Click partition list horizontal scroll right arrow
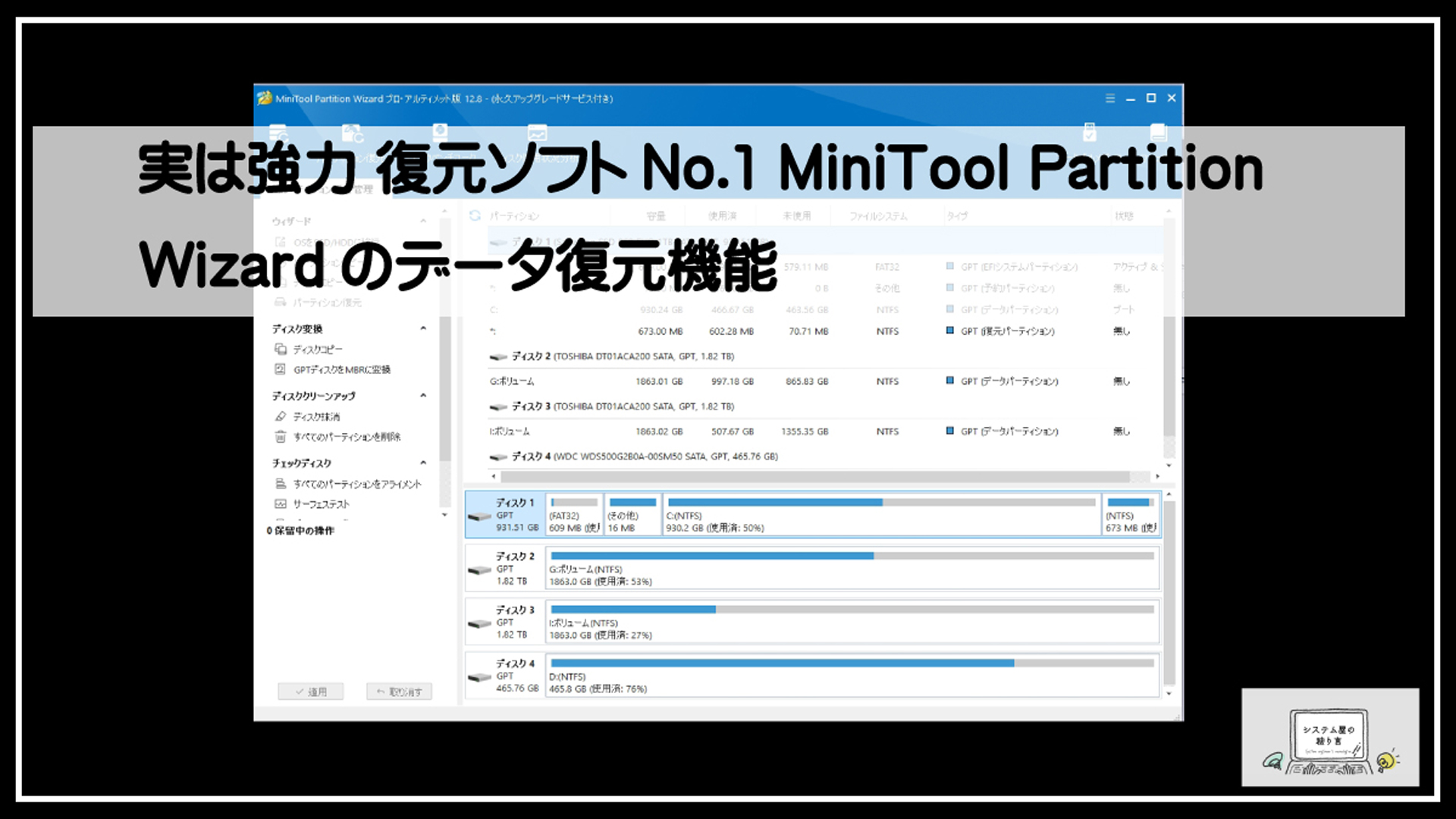Viewport: 1456px width, 819px height. click(1157, 477)
